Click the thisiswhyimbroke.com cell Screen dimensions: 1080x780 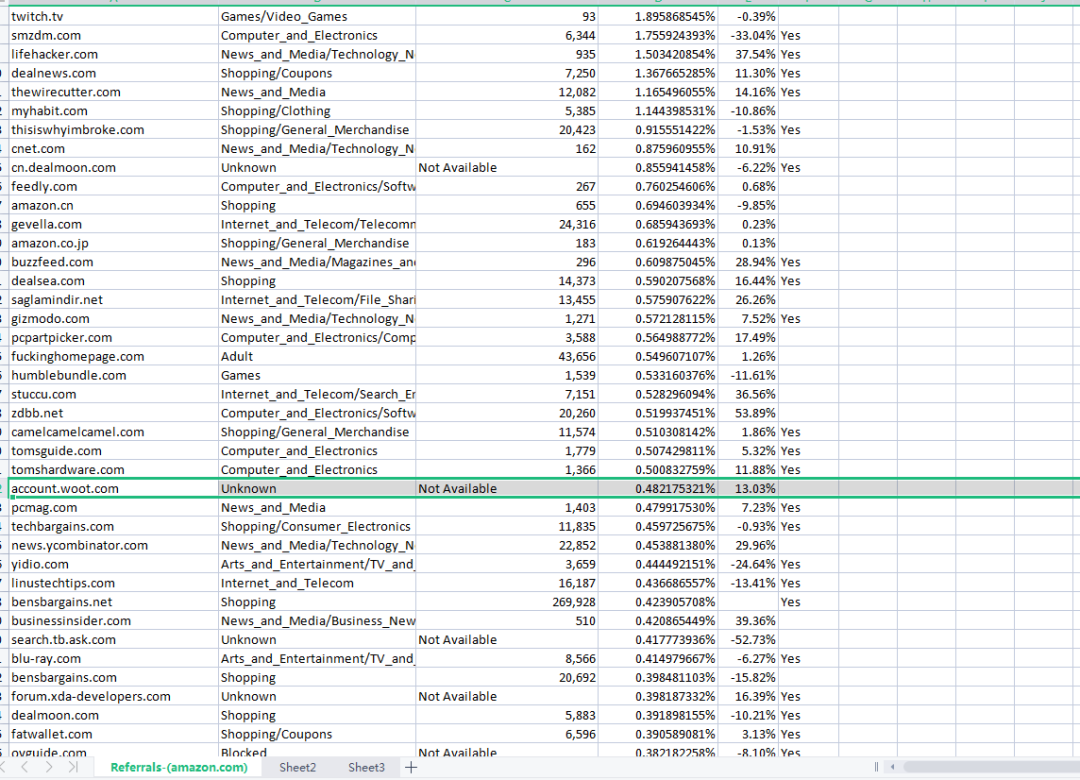coord(114,130)
